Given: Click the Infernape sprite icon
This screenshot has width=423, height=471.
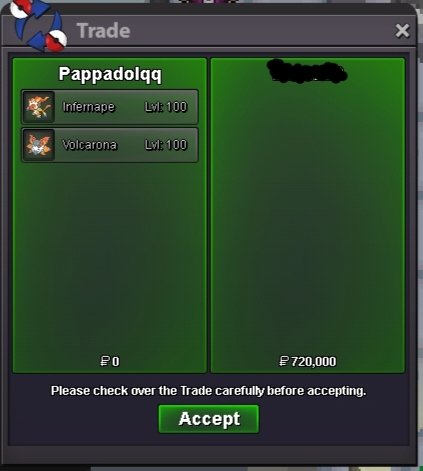Looking at the screenshot, I should 38,107.
